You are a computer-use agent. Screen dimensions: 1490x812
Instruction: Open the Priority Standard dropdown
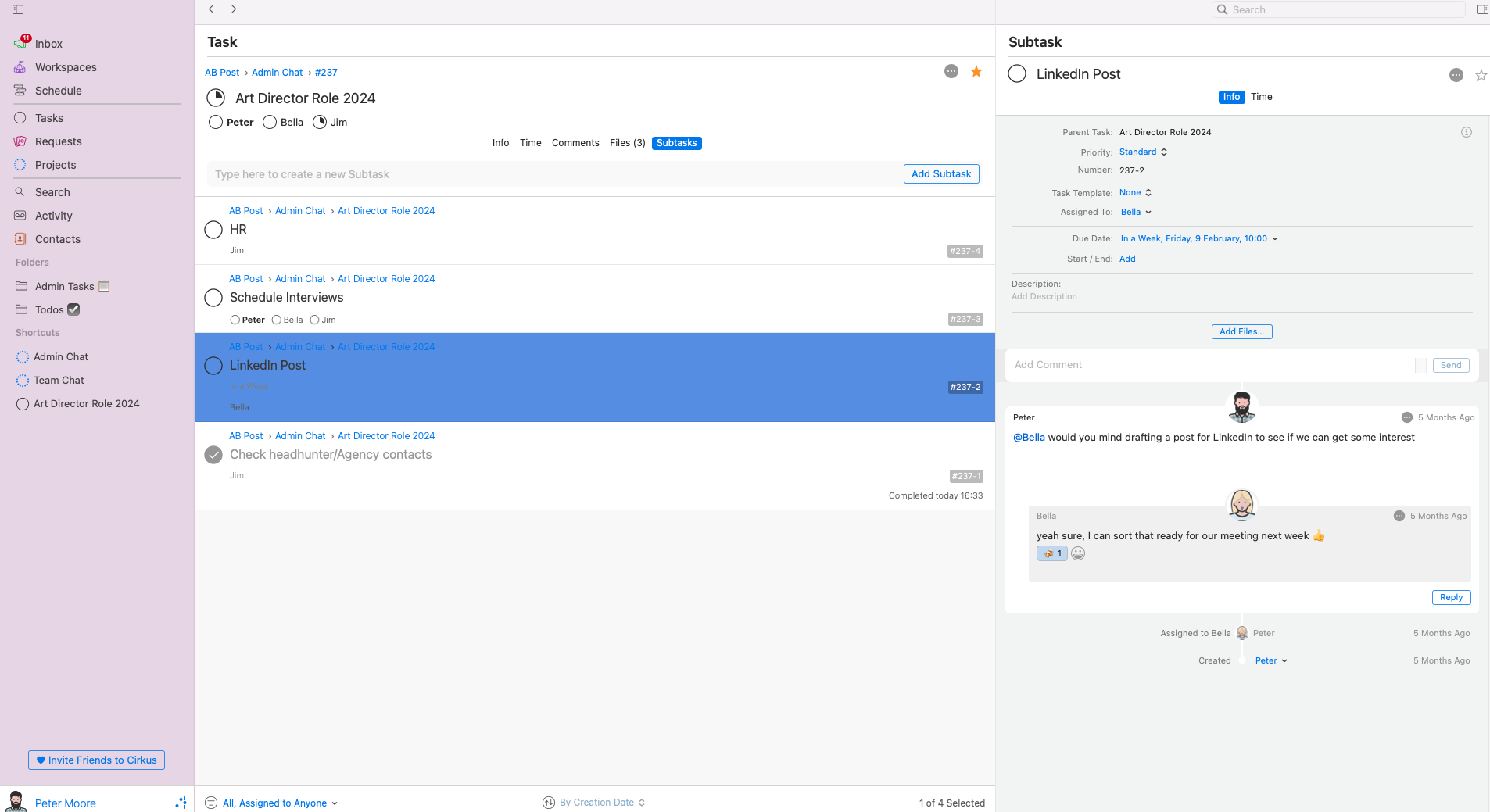[1143, 152]
